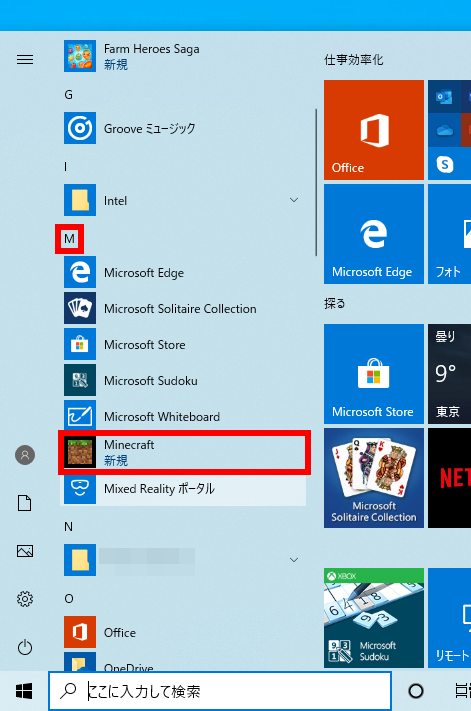Click the M letter header
Image resolution: width=471 pixels, height=711 pixels.
pos(69,239)
